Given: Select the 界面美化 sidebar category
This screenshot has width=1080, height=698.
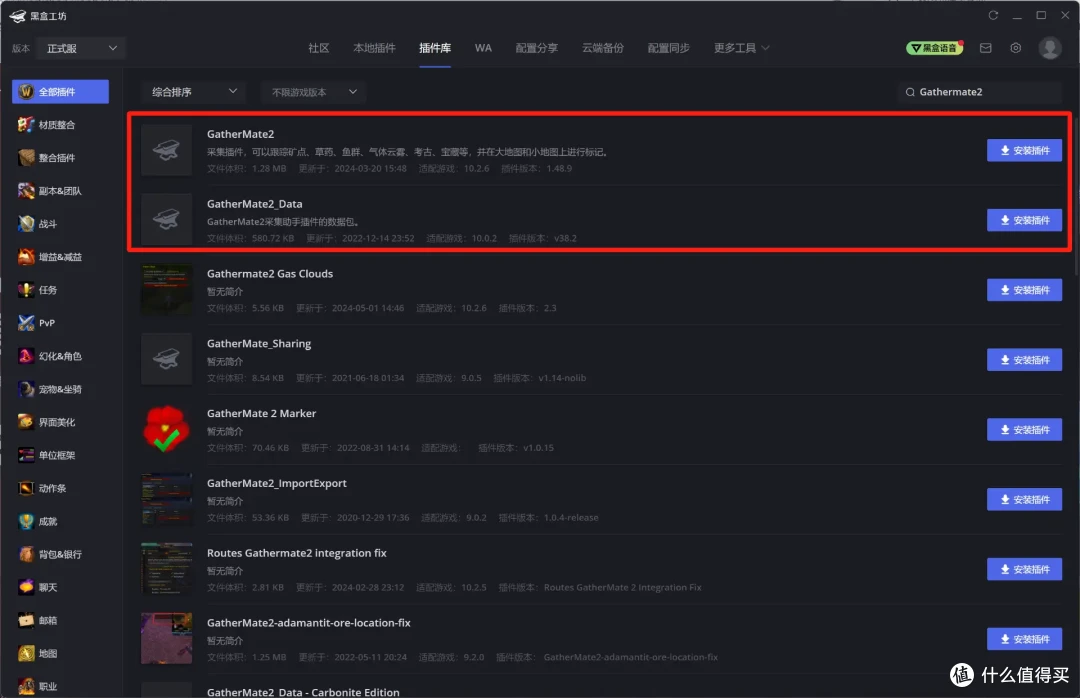Looking at the screenshot, I should click(x=55, y=421).
